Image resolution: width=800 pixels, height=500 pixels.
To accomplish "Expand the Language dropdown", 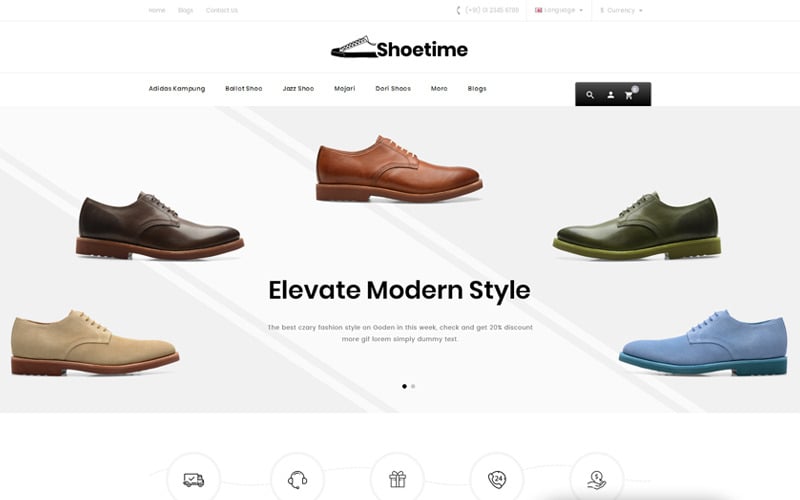I will (559, 10).
